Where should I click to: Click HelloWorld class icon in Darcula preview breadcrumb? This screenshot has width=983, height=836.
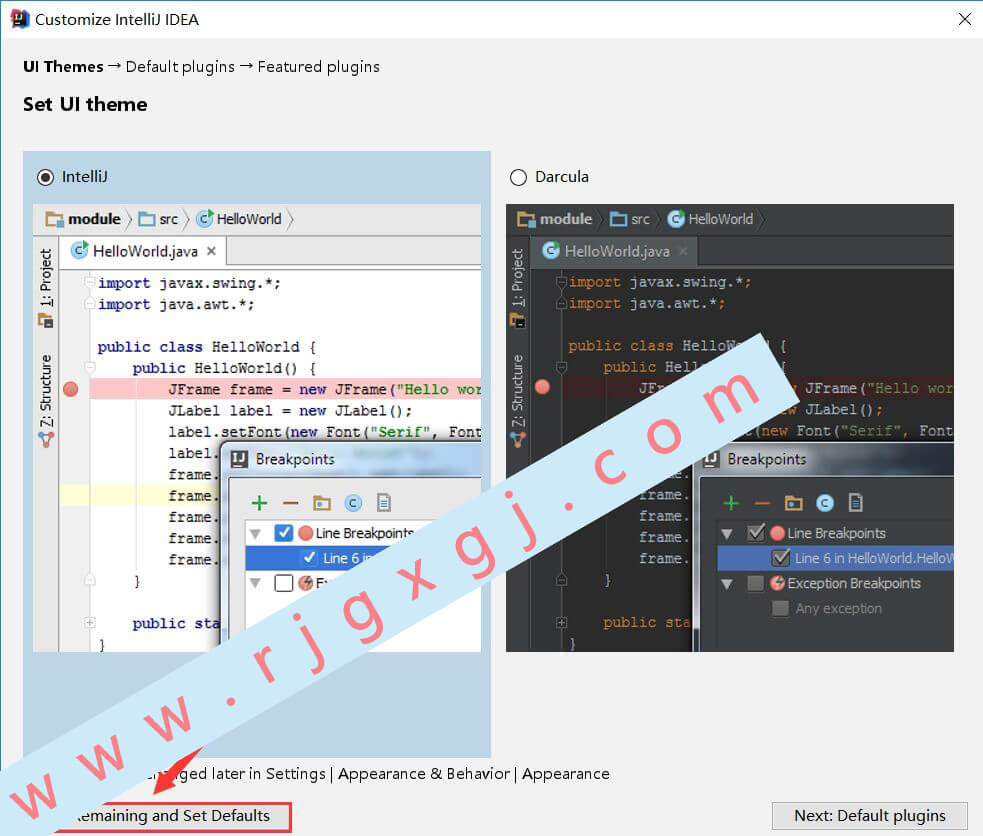(x=676, y=219)
